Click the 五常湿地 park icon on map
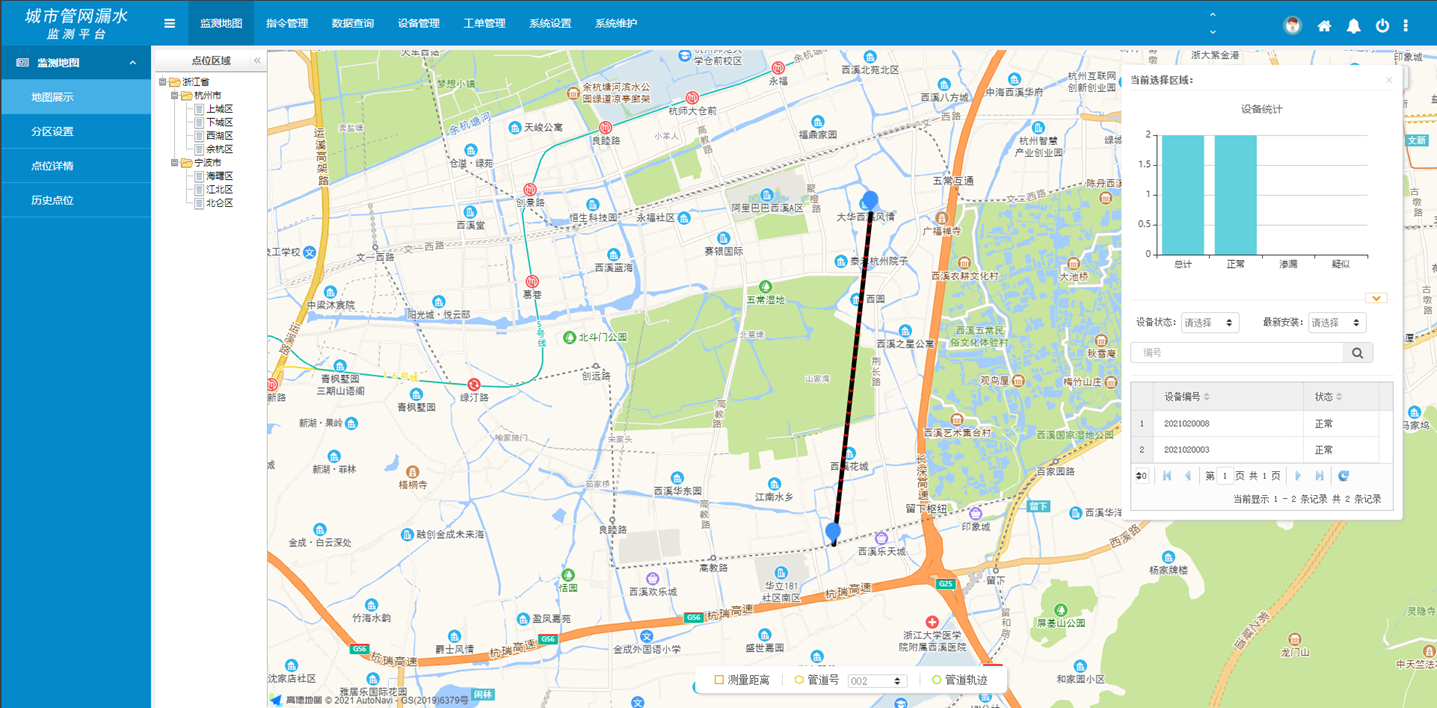 click(765, 288)
